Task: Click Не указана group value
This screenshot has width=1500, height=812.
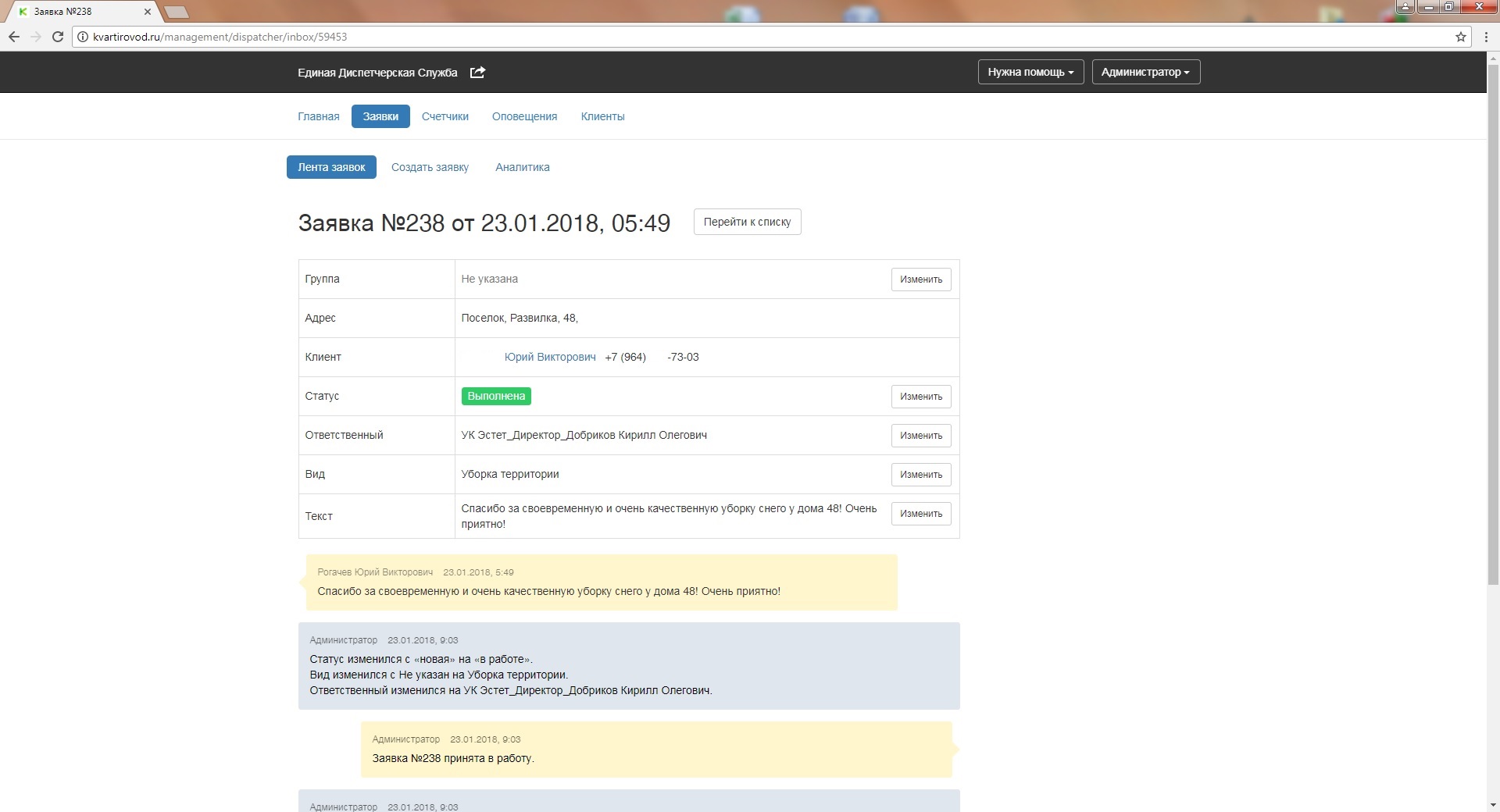Action: 489,279
